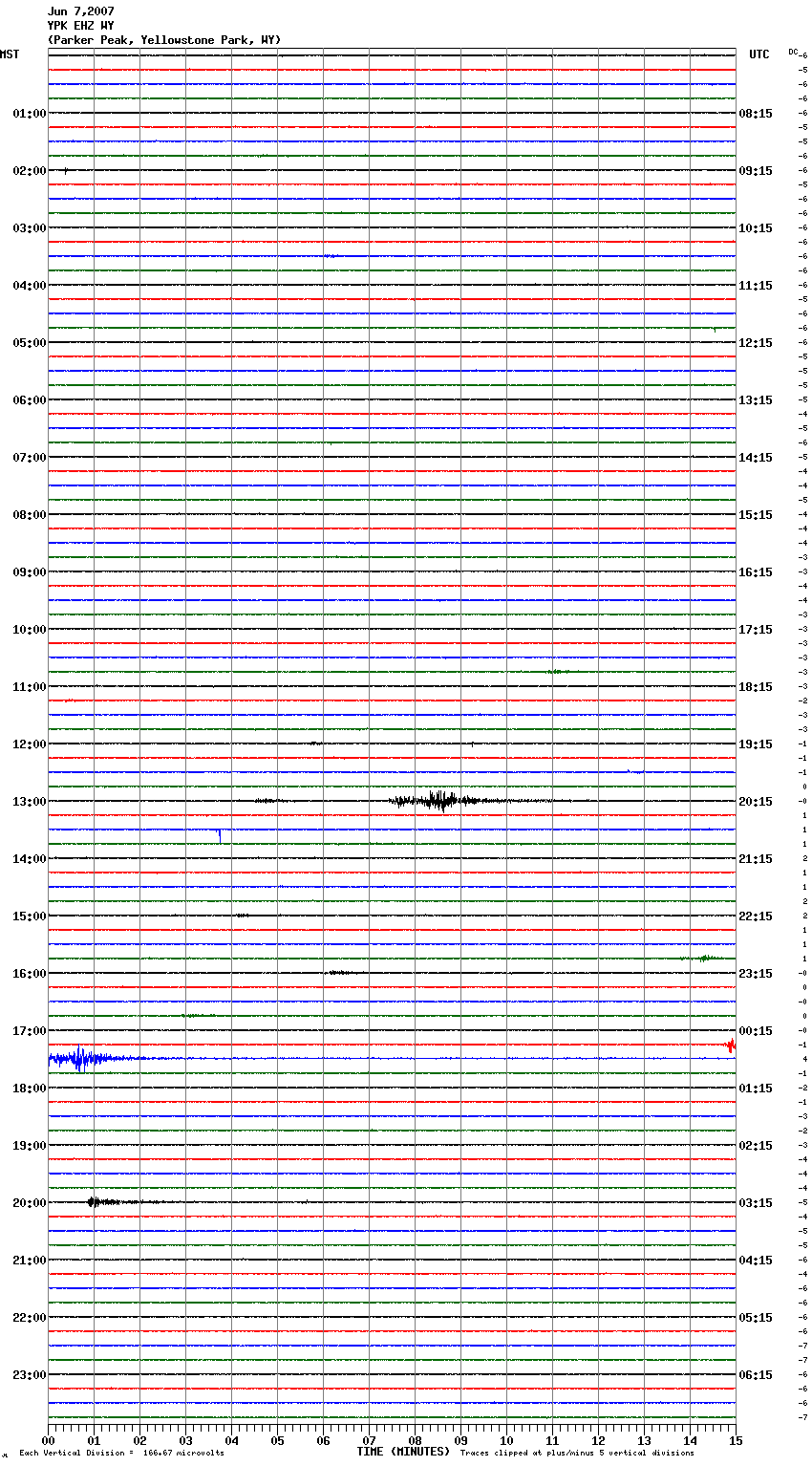Click the '01:00' MST hour label
Image resolution: width=812 pixels, height=1466 pixels.
coord(30,114)
